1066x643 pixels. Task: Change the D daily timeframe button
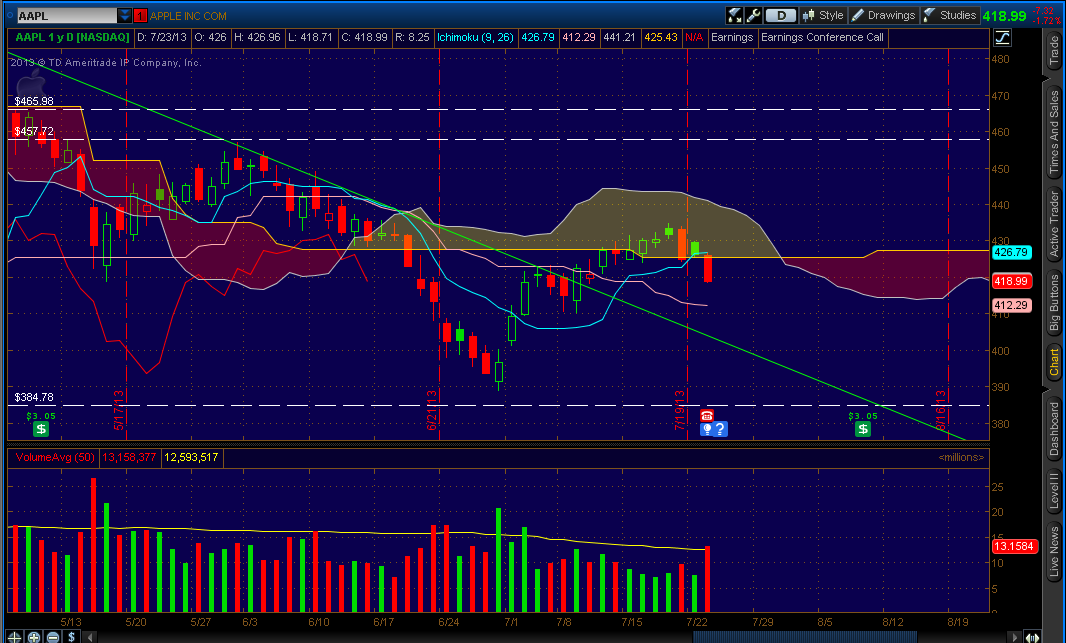coord(780,16)
